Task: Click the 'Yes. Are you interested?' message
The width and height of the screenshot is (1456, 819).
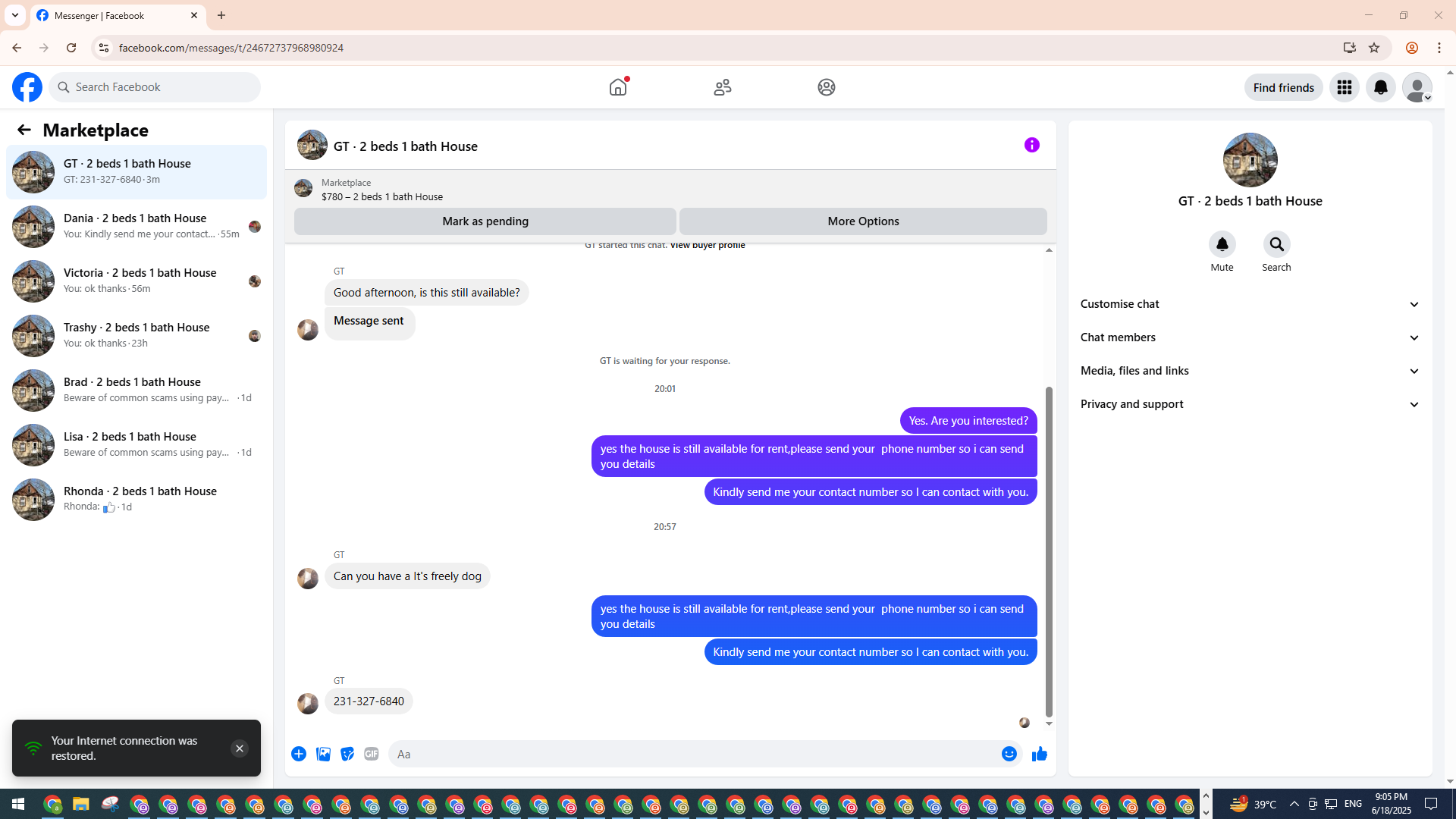Action: [968, 421]
